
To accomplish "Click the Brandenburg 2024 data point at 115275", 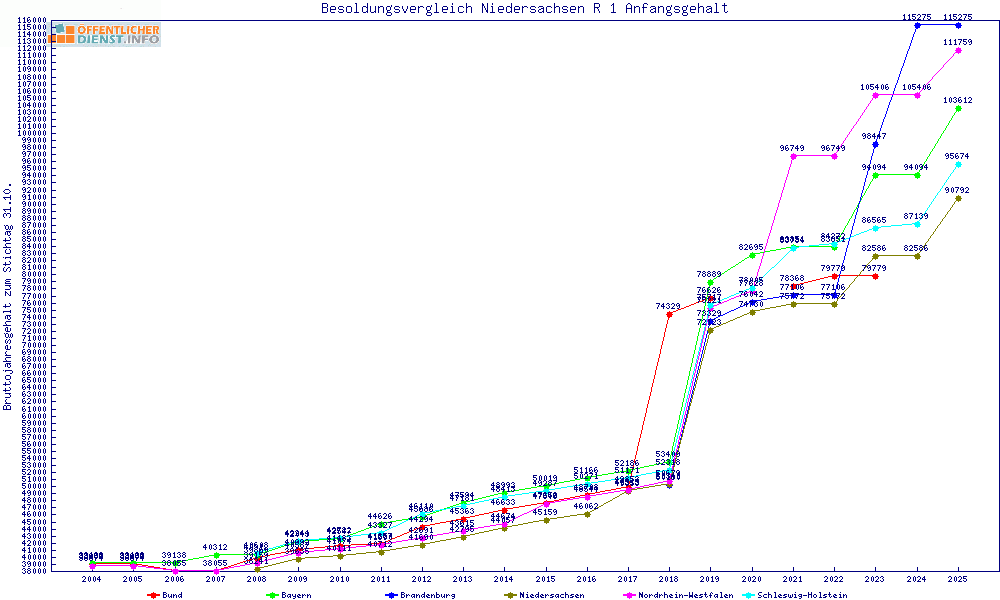I will pos(917,25).
